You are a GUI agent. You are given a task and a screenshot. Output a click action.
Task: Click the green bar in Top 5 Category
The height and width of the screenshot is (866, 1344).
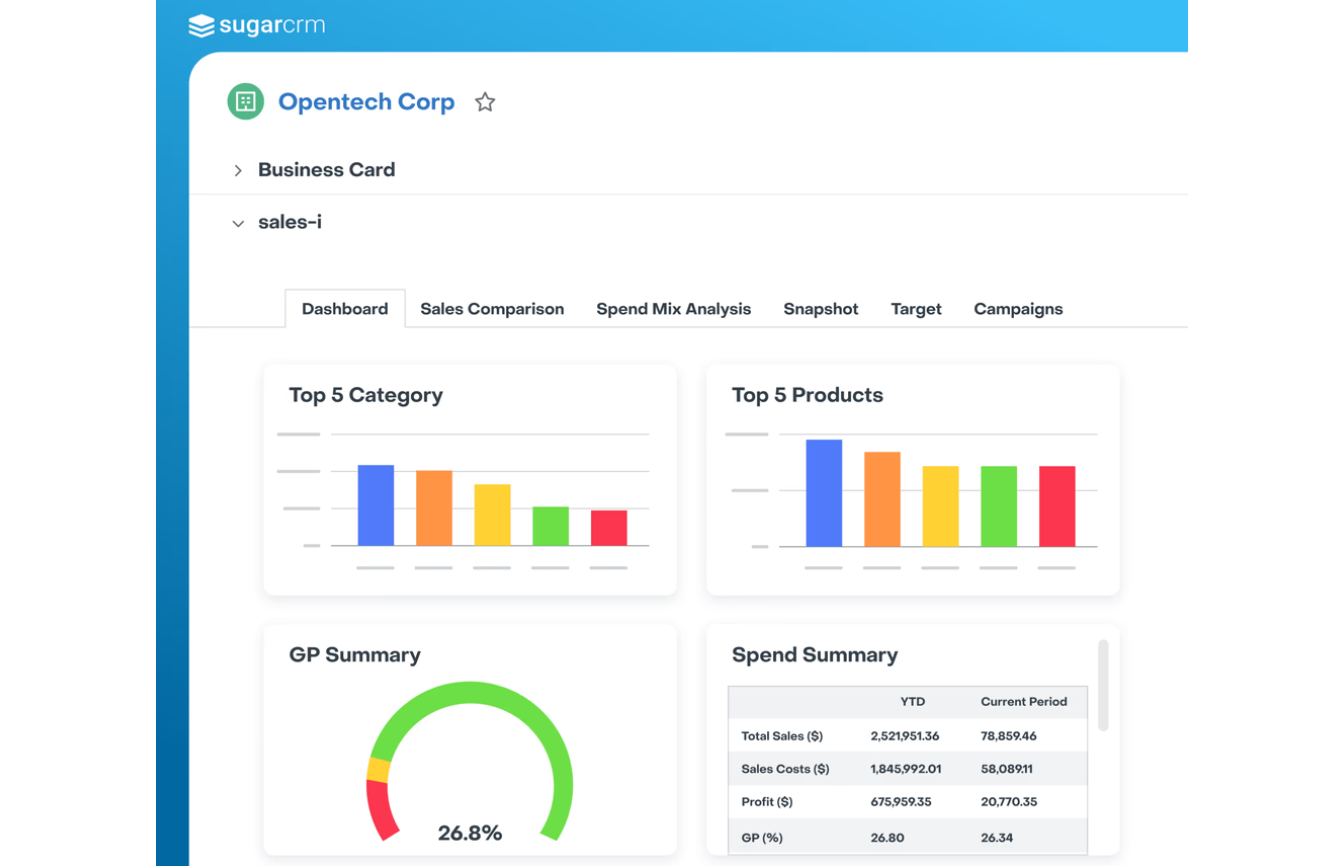550,526
